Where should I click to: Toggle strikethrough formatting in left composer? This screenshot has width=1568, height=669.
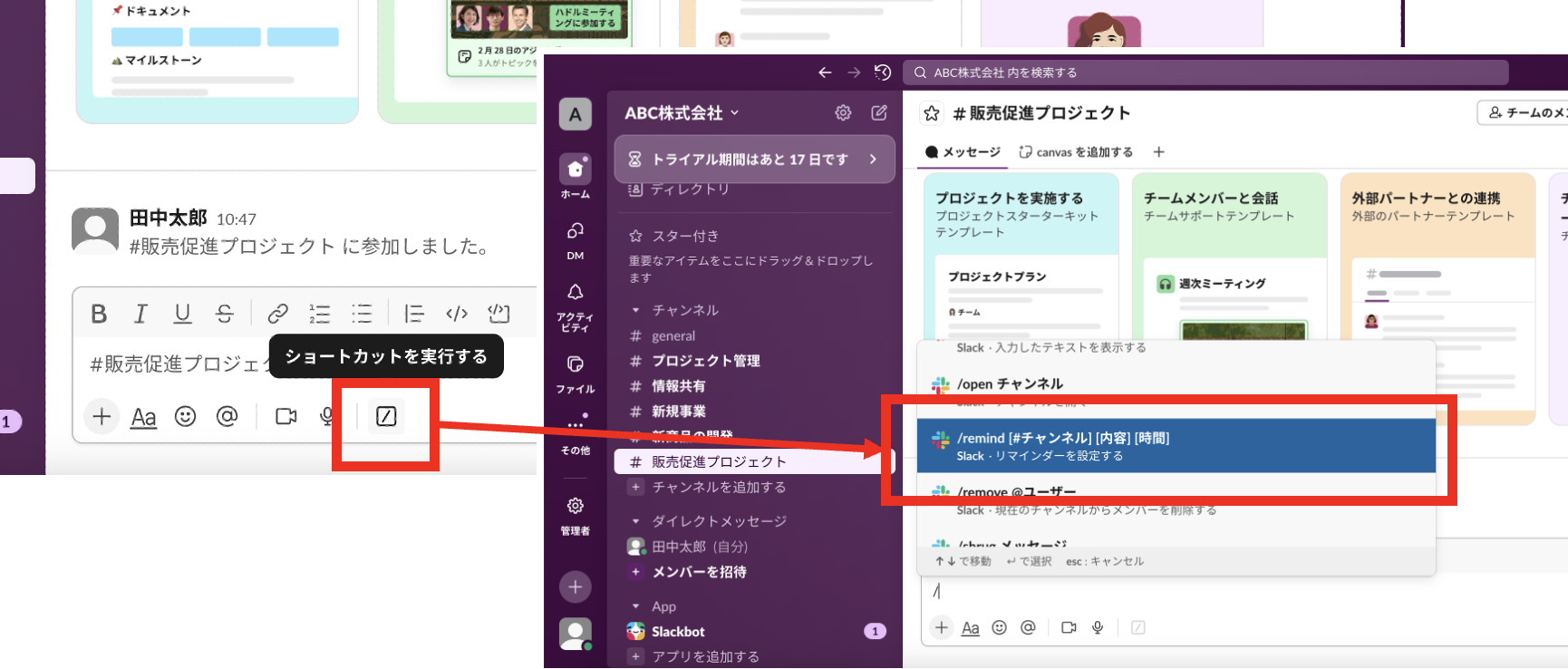click(225, 314)
